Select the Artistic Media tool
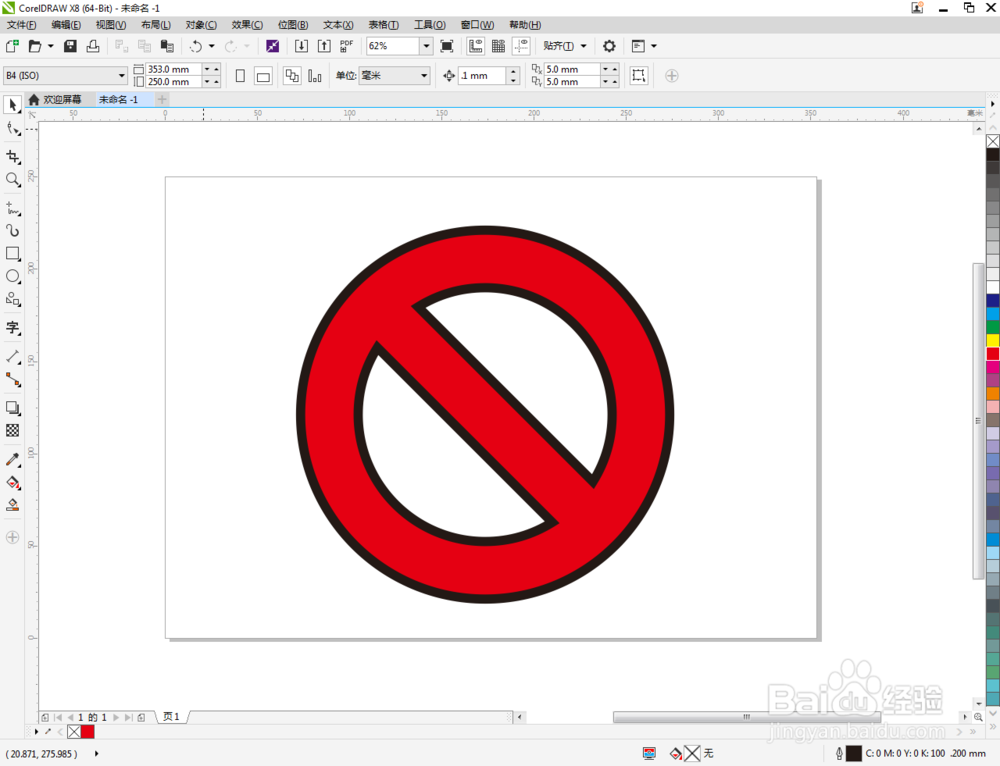The height and width of the screenshot is (766, 1000). pyautogui.click(x=13, y=231)
